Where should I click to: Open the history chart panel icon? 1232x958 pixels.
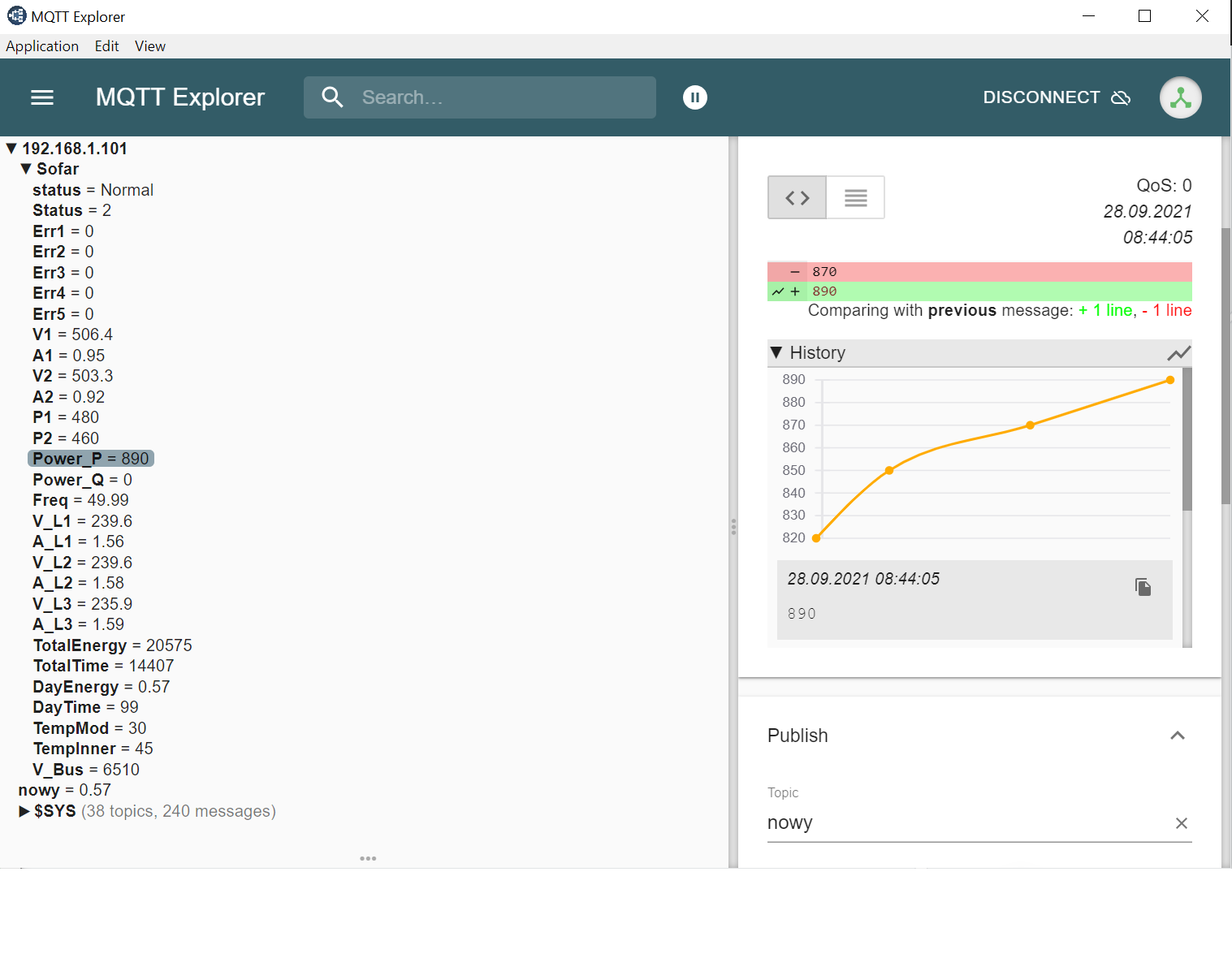pyautogui.click(x=1179, y=353)
